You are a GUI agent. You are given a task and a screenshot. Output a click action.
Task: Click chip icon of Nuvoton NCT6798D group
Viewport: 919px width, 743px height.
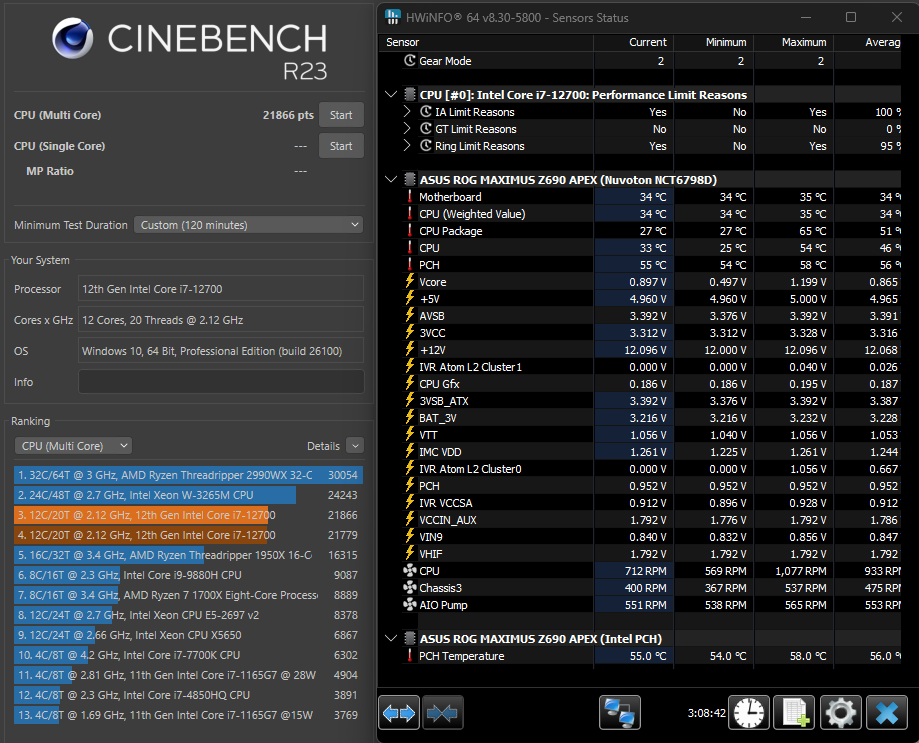(410, 179)
